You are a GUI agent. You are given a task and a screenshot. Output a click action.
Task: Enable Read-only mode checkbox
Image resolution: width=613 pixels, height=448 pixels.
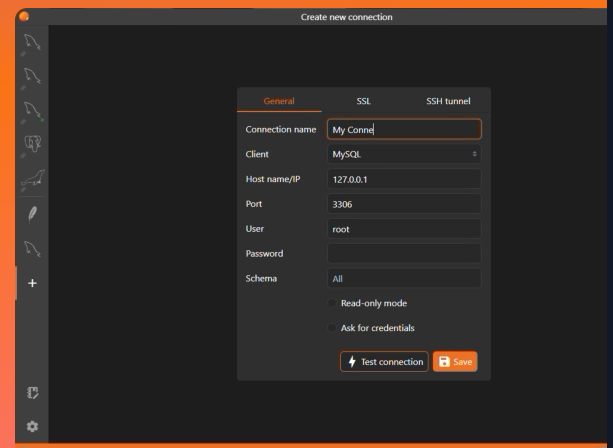pyautogui.click(x=332, y=303)
